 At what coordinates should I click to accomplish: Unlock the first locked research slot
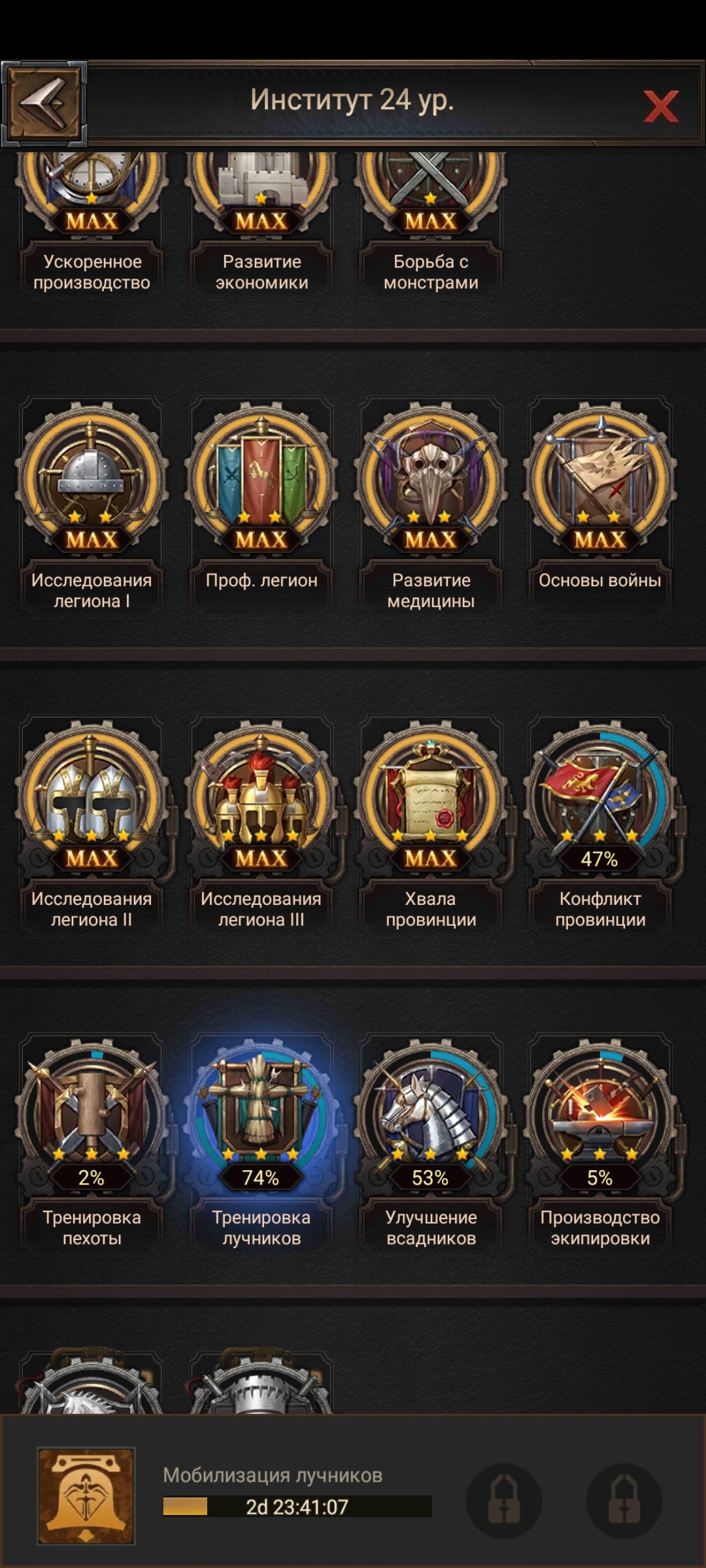(x=503, y=1501)
